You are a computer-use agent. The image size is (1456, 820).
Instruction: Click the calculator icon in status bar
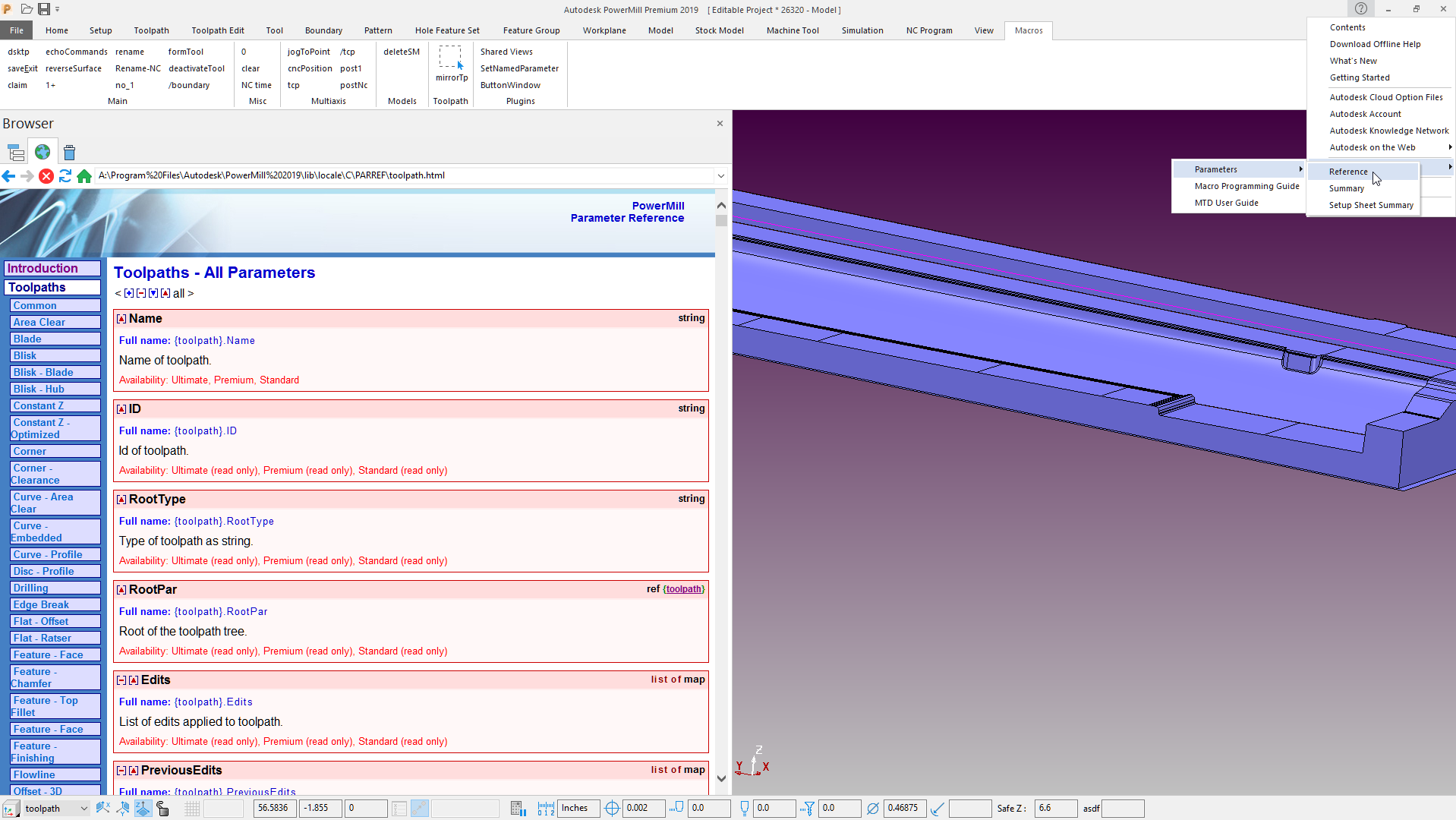[x=518, y=809]
